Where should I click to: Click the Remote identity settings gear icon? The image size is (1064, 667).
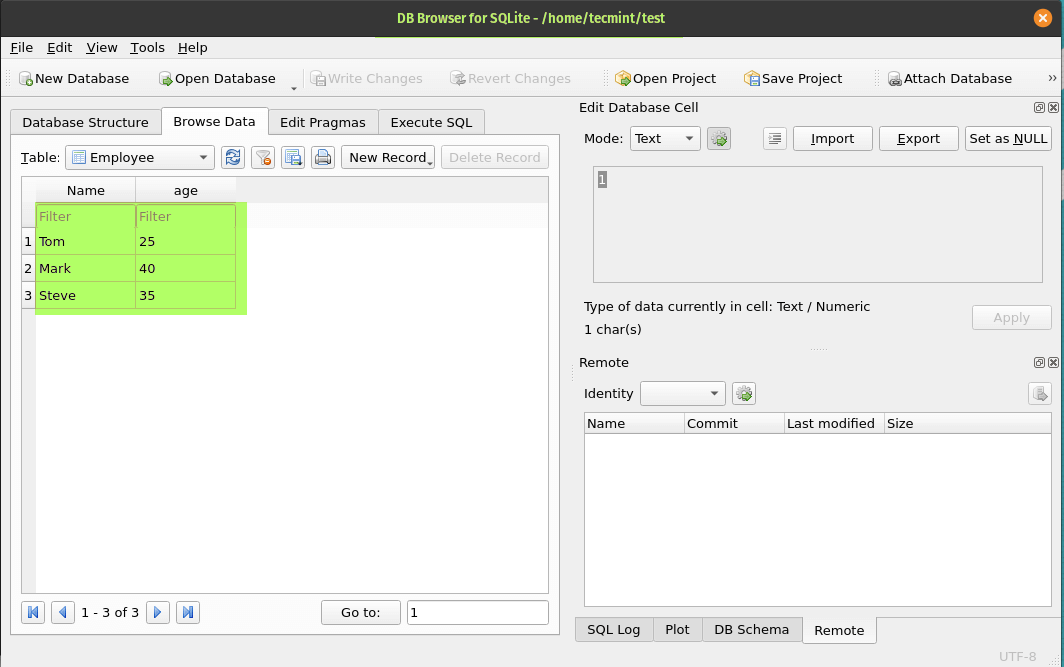(x=743, y=394)
